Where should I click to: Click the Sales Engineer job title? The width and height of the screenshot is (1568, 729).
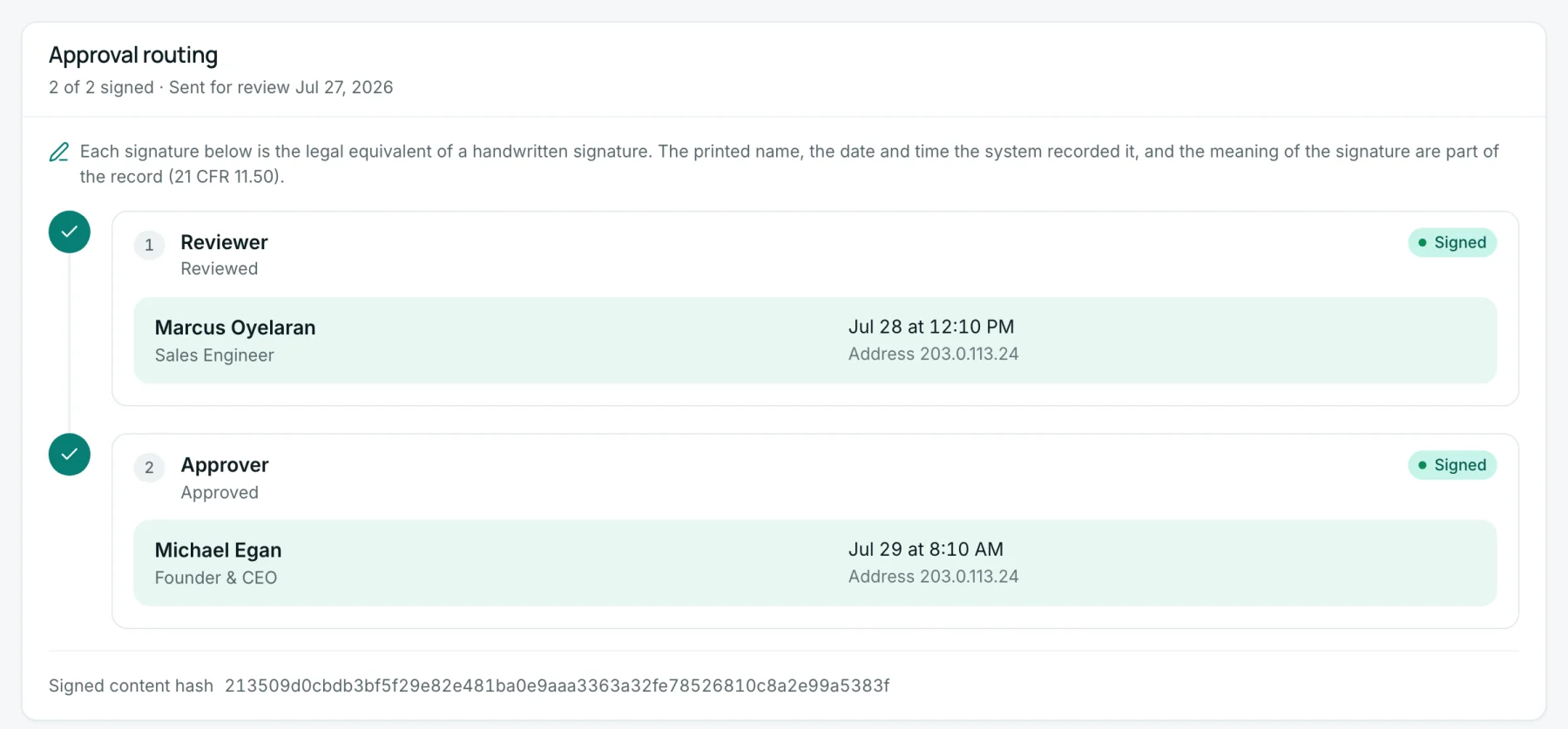click(x=214, y=355)
